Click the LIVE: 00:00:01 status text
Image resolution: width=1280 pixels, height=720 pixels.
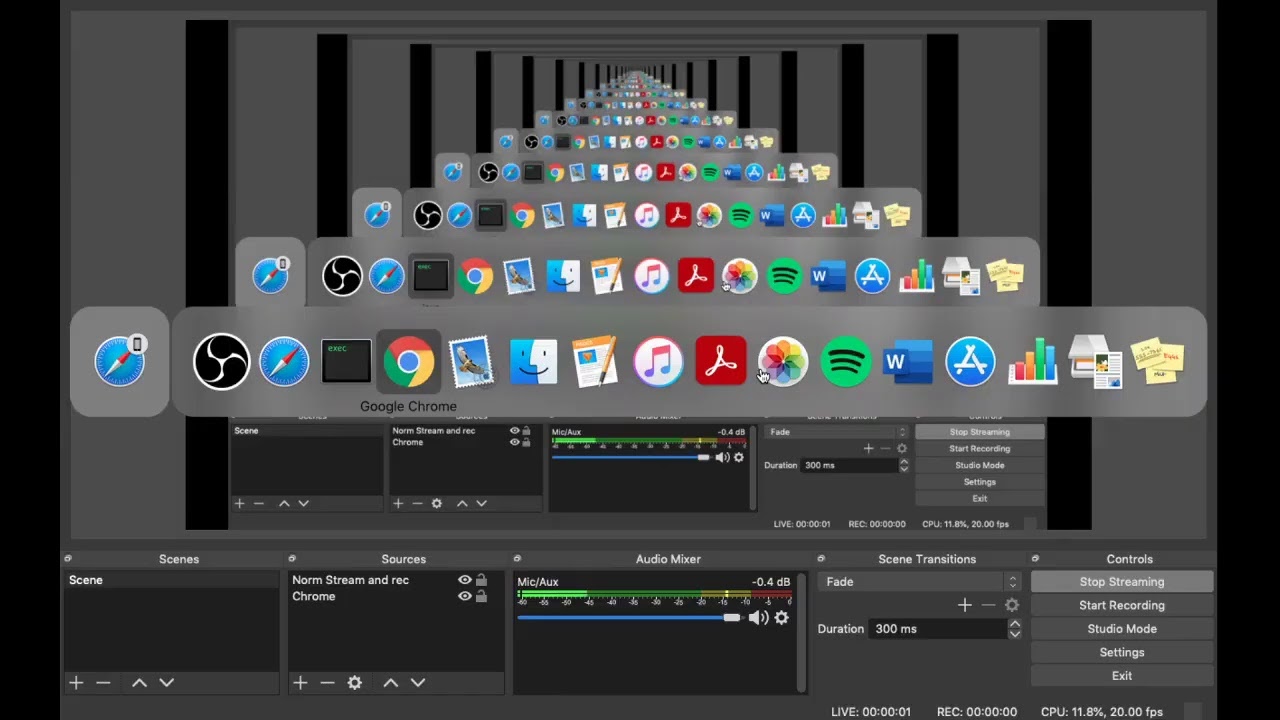tap(871, 712)
